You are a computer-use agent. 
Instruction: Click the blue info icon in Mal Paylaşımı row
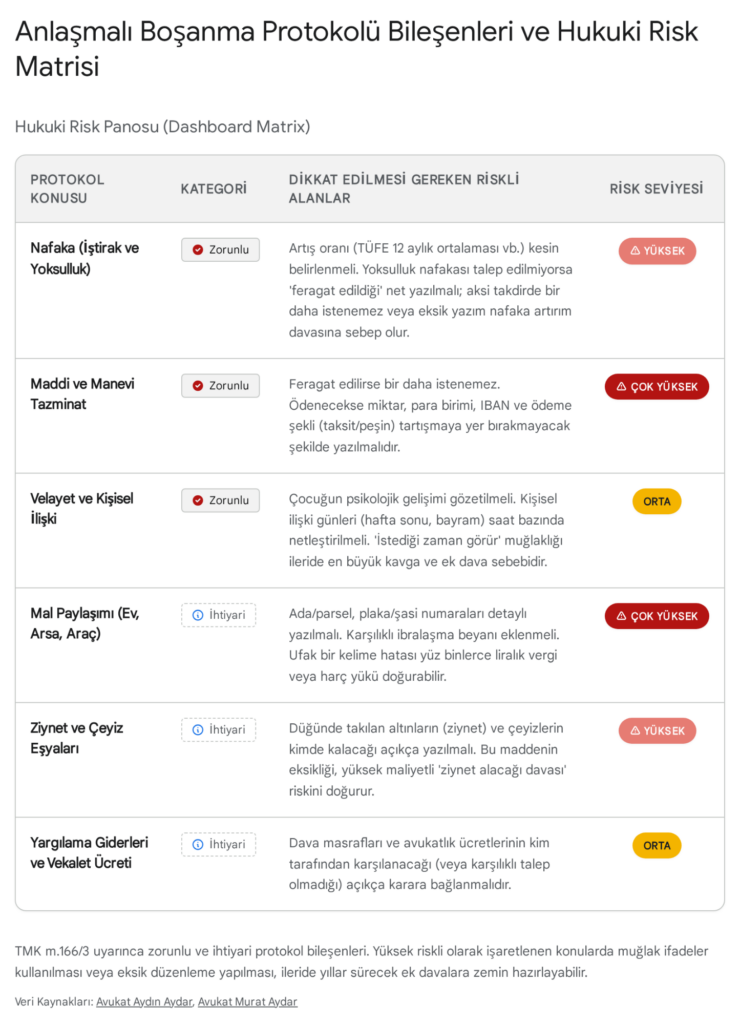pos(198,615)
